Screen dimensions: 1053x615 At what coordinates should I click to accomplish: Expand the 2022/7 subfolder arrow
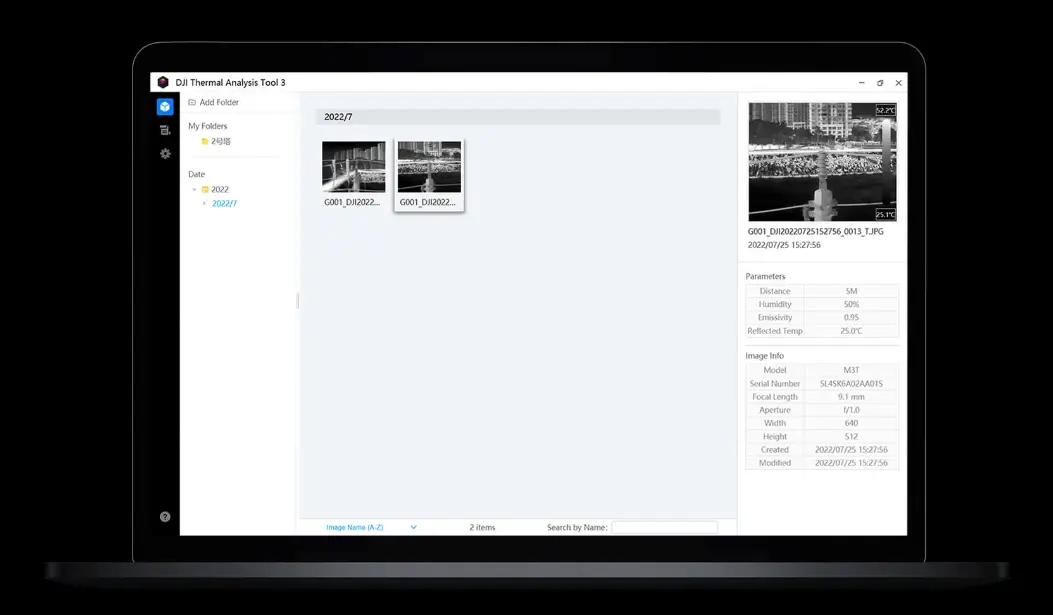[204, 204]
